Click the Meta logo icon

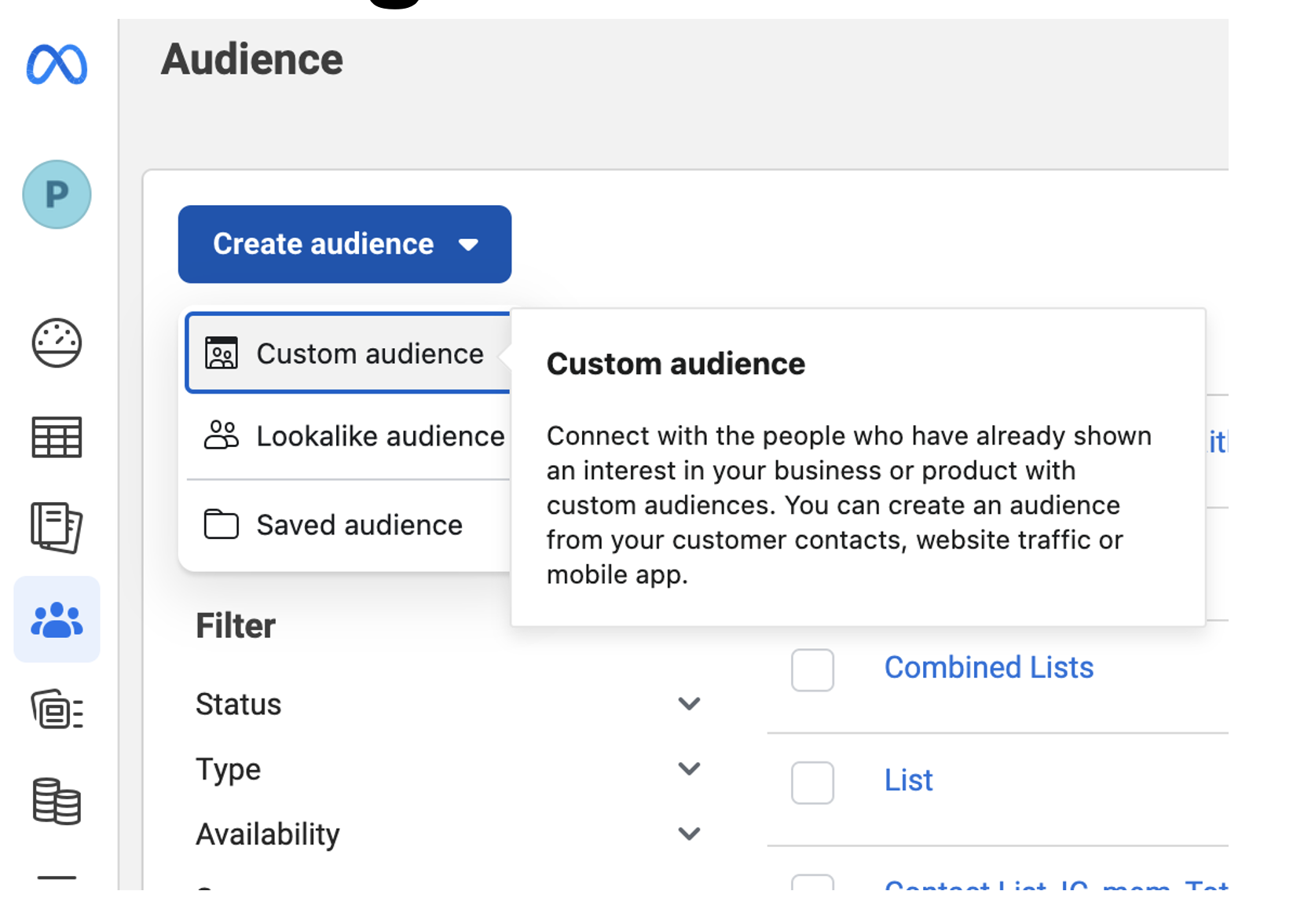click(x=57, y=64)
